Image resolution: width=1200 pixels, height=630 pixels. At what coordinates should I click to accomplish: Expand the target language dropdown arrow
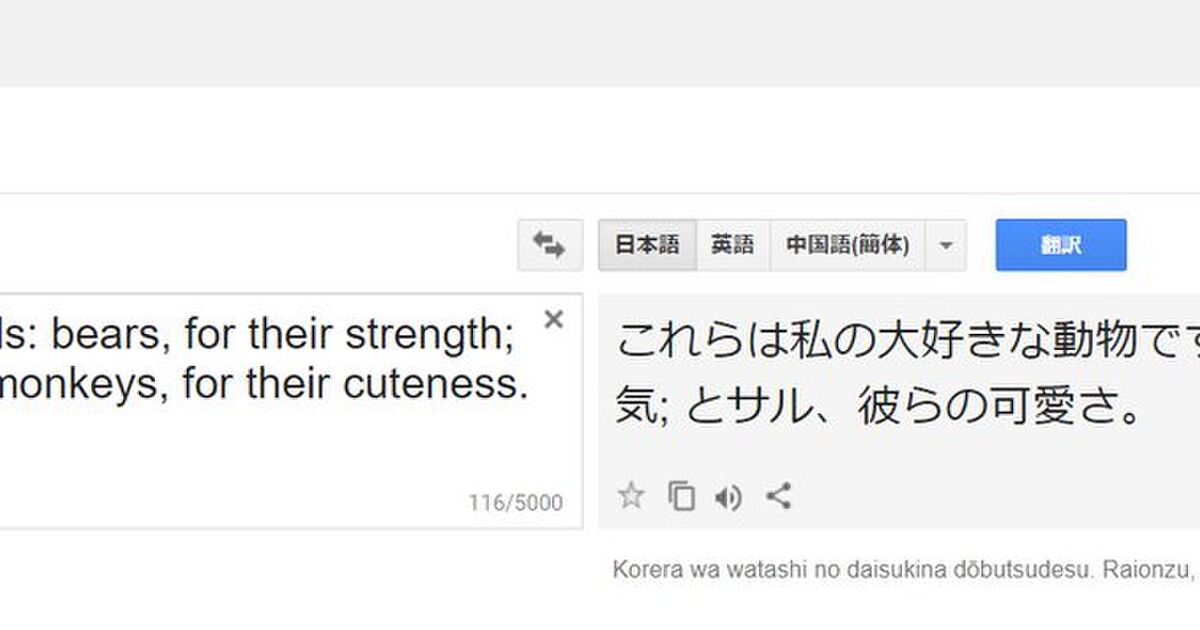[947, 245]
